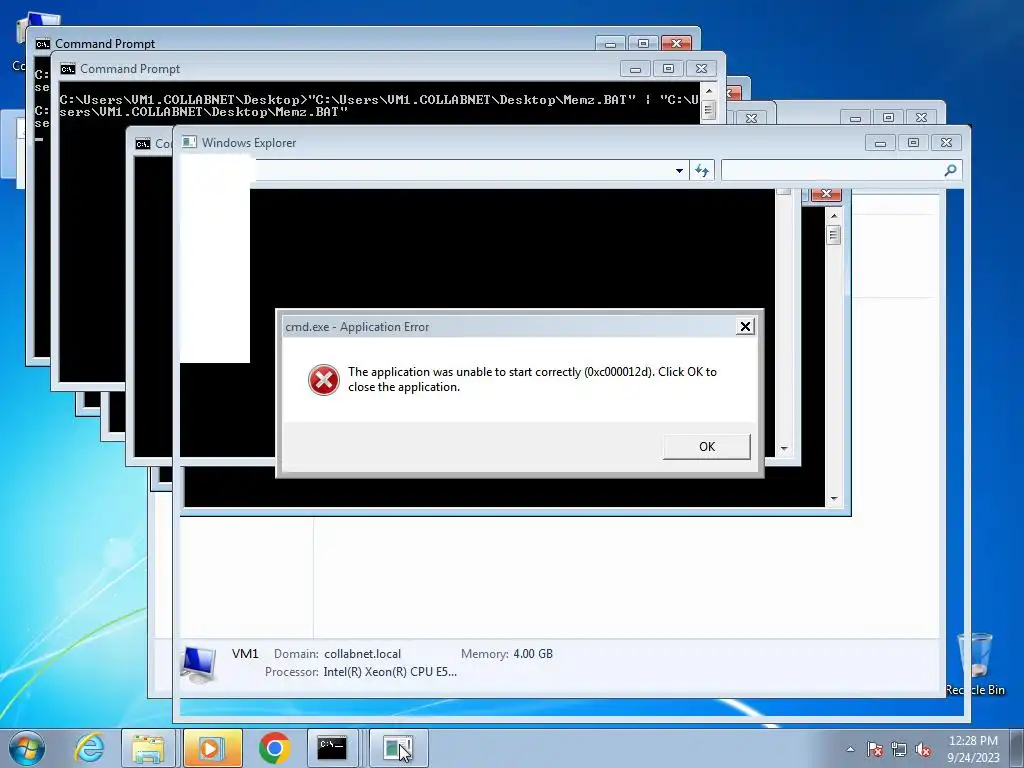The image size is (1024, 768).
Task: Launch Google Chrome from the taskbar
Action: pos(274,748)
